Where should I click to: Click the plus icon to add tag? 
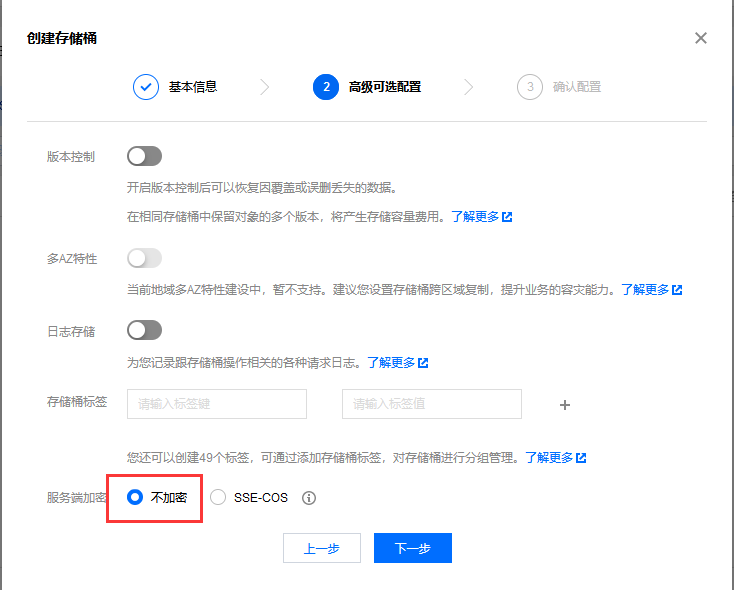coord(564,405)
